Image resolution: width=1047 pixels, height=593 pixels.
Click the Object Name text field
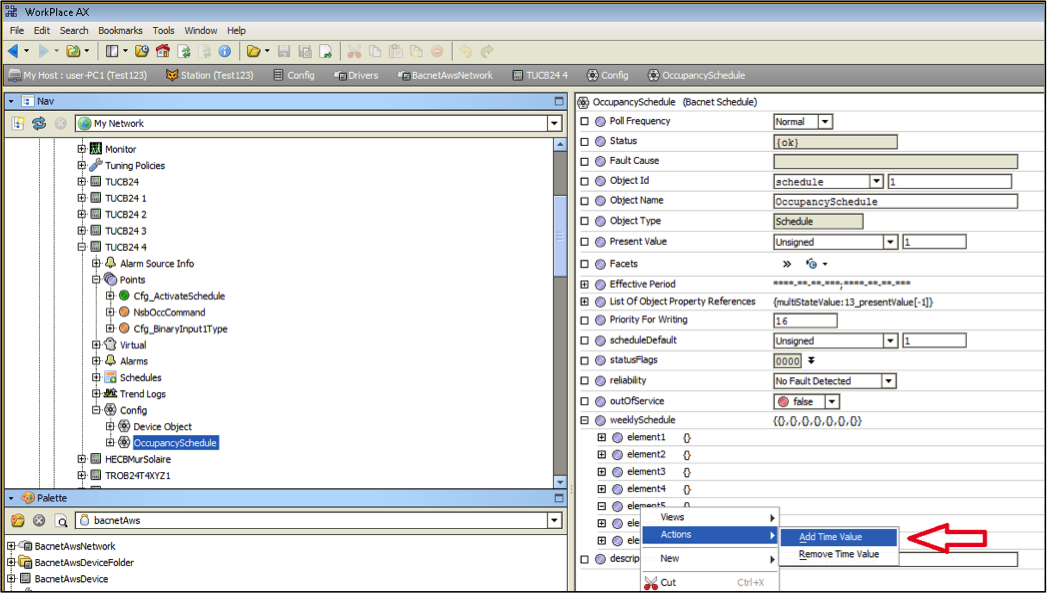[895, 201]
